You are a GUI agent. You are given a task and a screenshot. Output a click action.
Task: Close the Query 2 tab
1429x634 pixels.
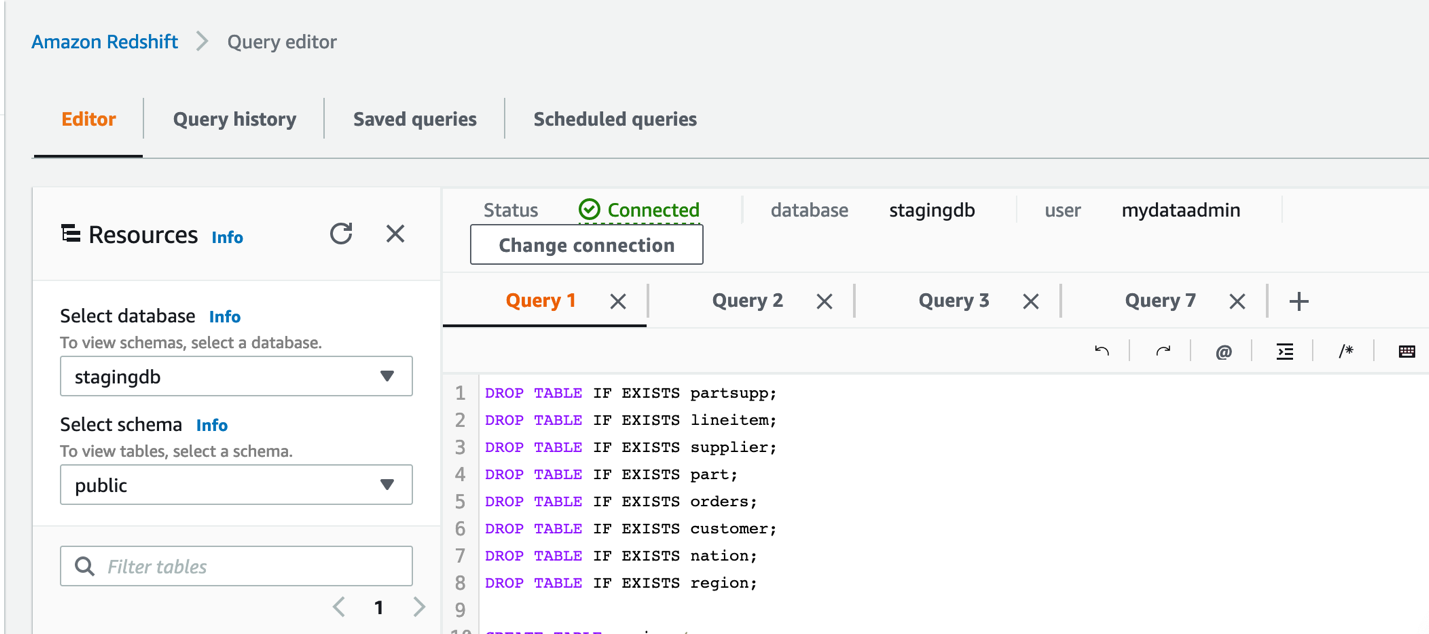click(824, 301)
